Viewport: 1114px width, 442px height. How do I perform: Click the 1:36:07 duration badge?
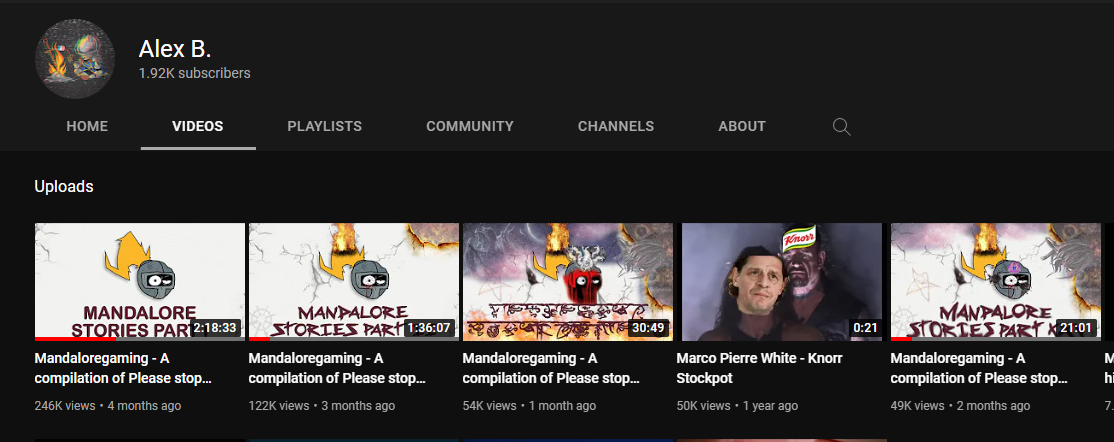(430, 328)
